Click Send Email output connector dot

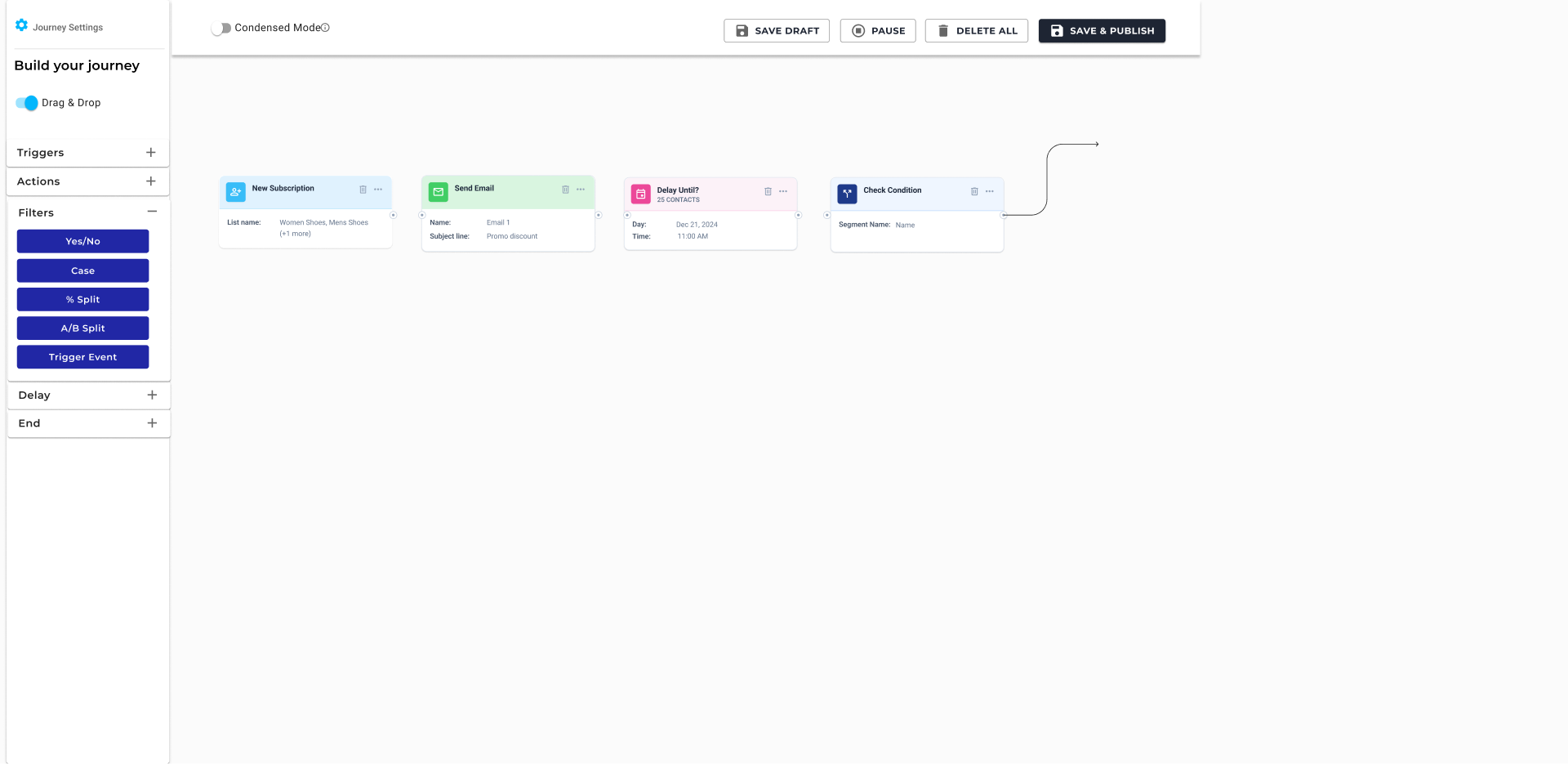[599, 215]
